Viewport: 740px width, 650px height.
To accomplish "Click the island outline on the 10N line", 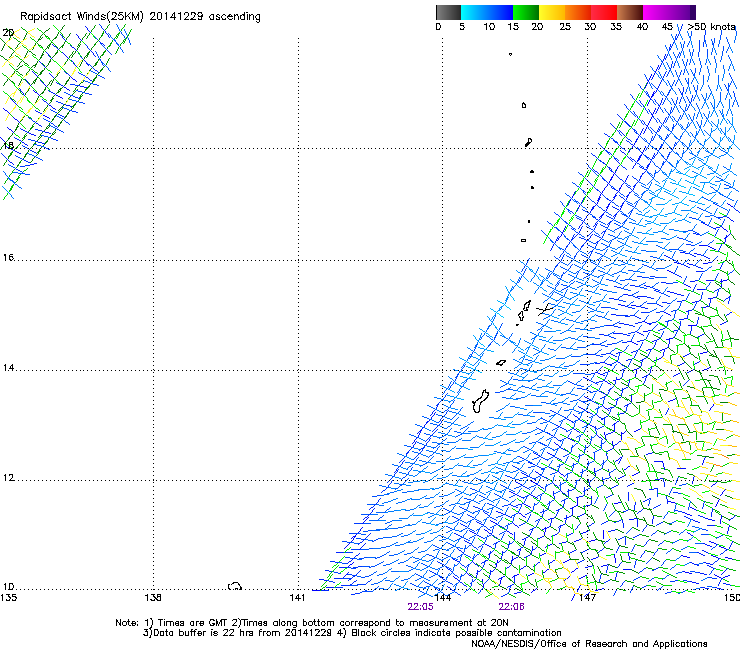I will coord(235,586).
